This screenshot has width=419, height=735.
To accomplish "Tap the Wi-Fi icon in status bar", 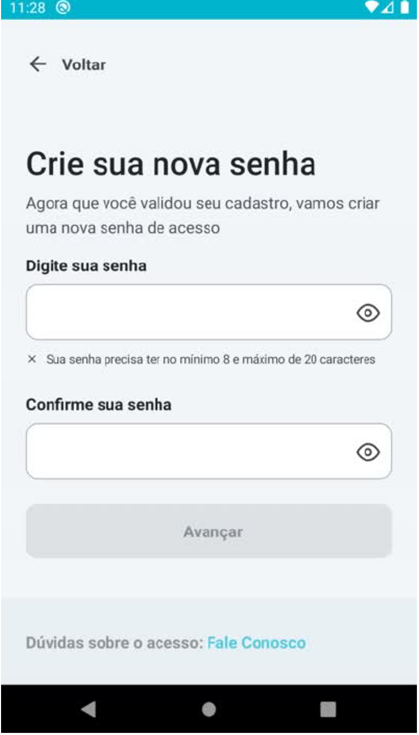I will 372,8.
